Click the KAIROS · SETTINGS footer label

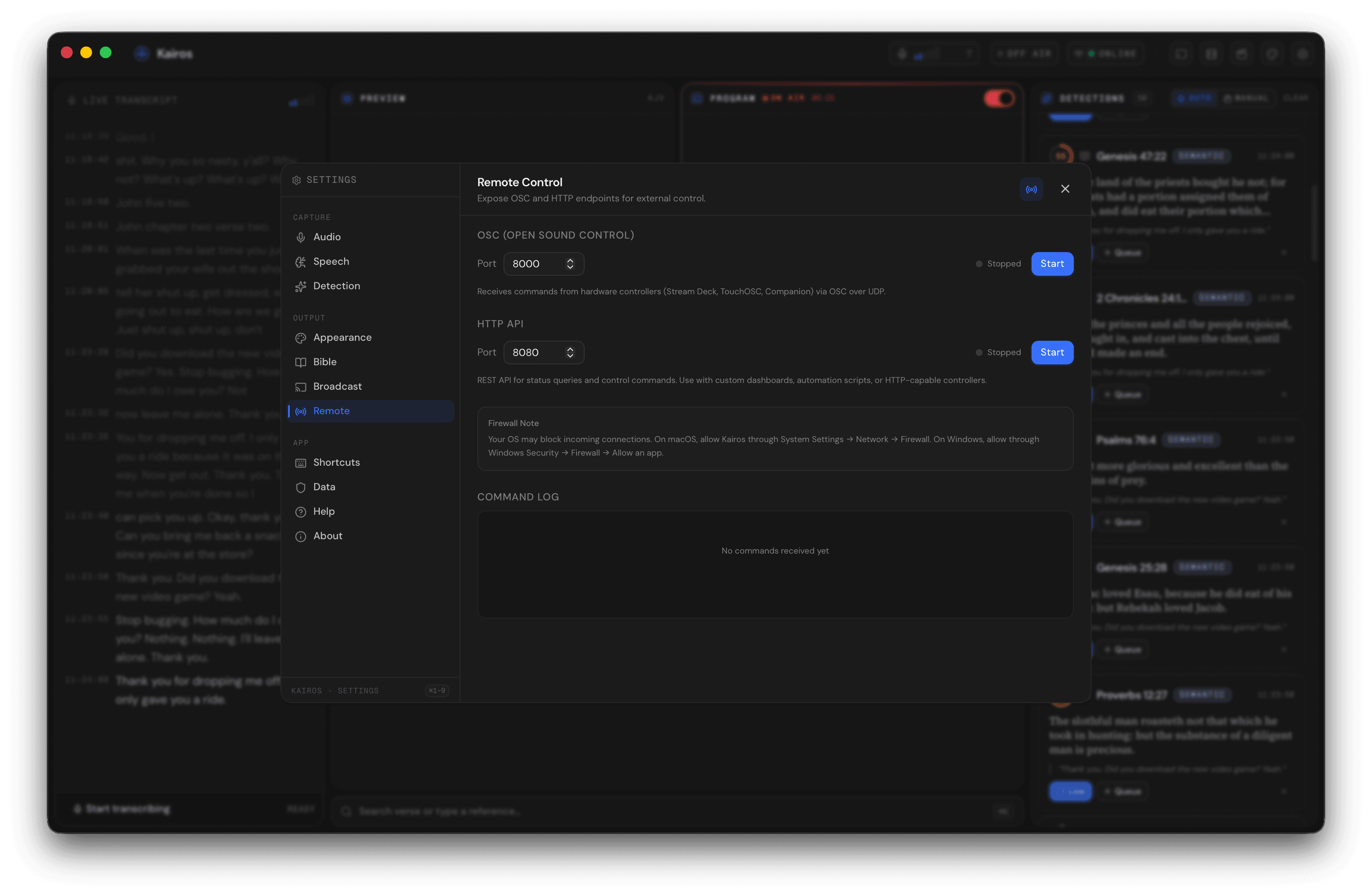335,691
